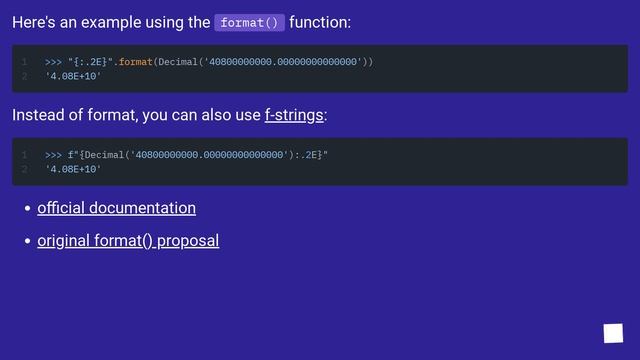Click the Decimal string in the format() call

(x=283, y=62)
